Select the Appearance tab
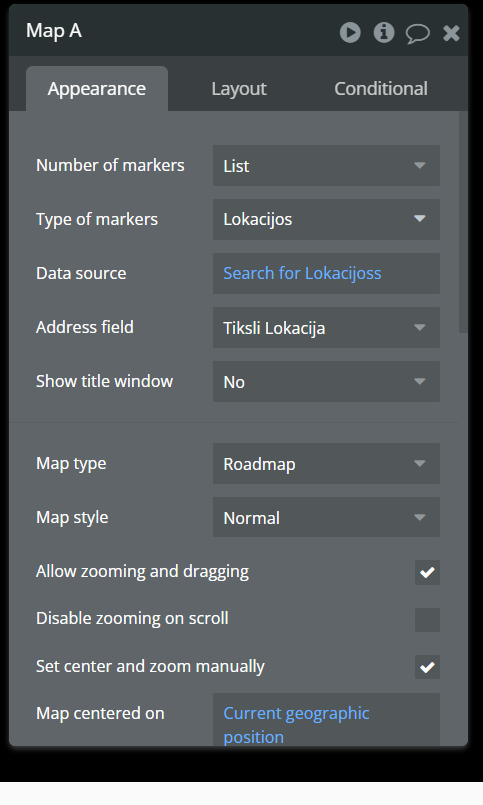The width and height of the screenshot is (483, 805). point(97,89)
